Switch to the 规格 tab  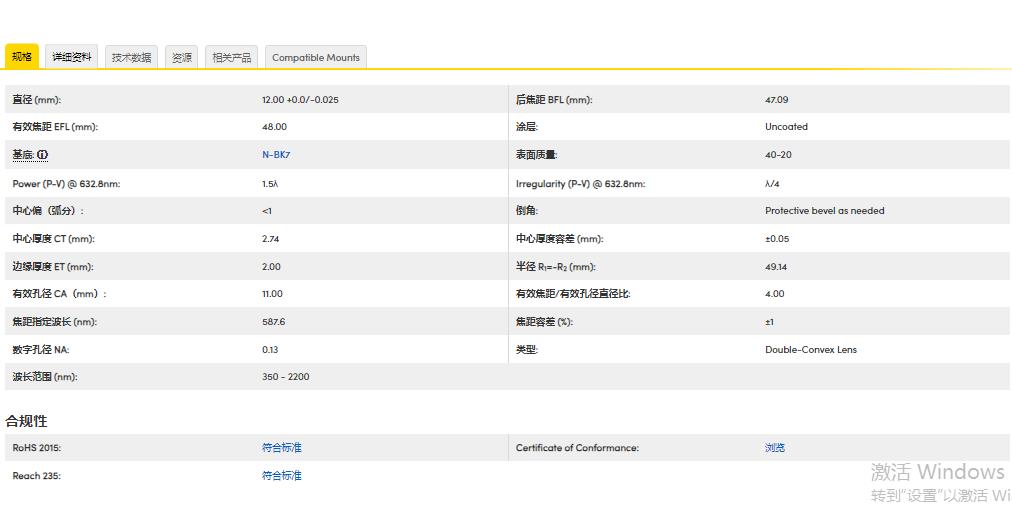coord(22,57)
